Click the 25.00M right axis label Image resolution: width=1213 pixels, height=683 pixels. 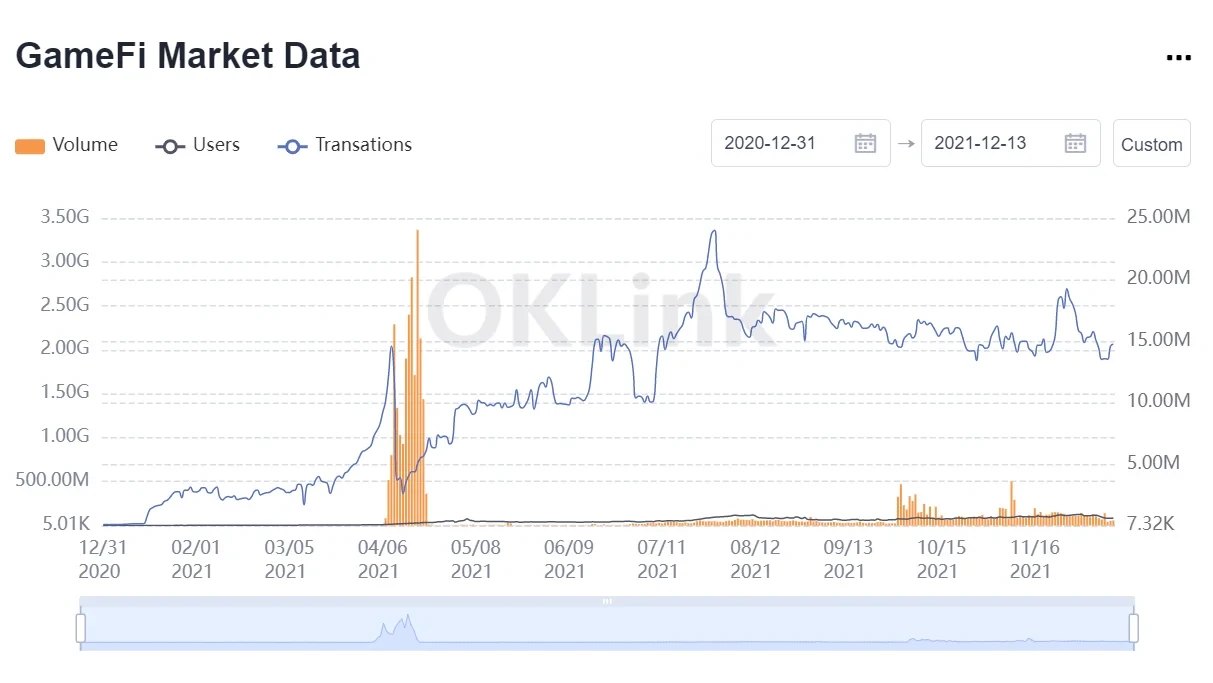coord(1158,217)
